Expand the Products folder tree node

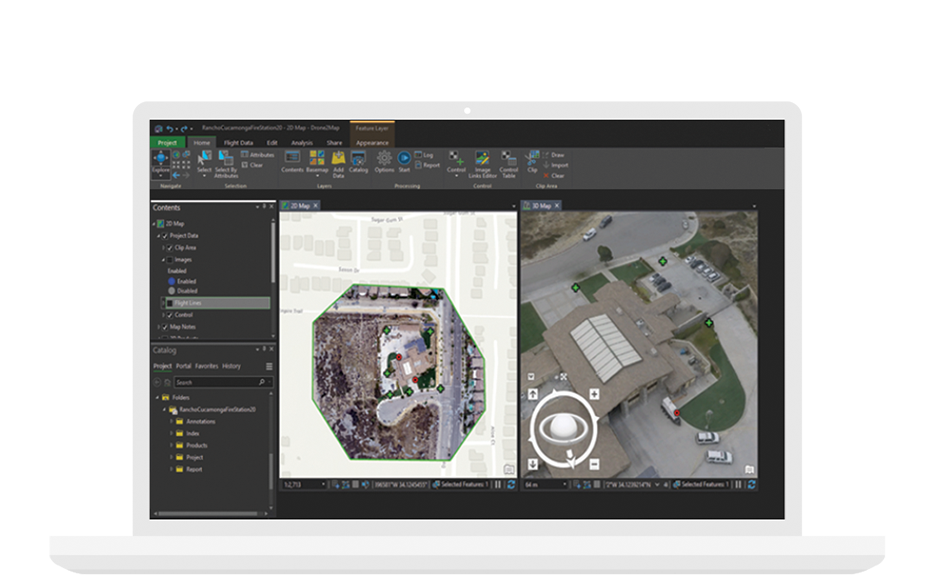(171, 446)
